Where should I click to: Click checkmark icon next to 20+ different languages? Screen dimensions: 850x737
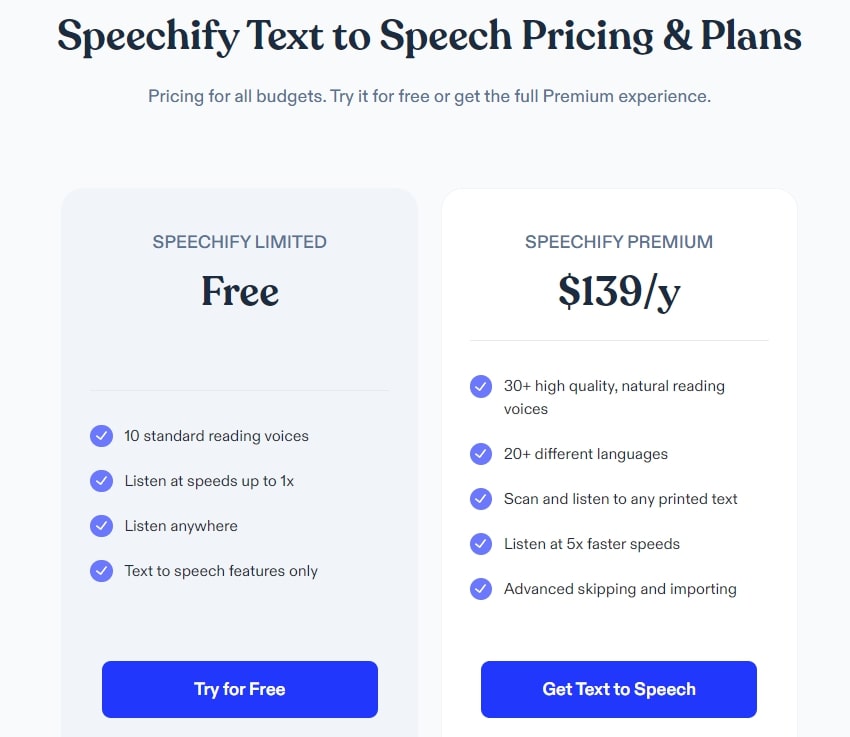click(481, 454)
